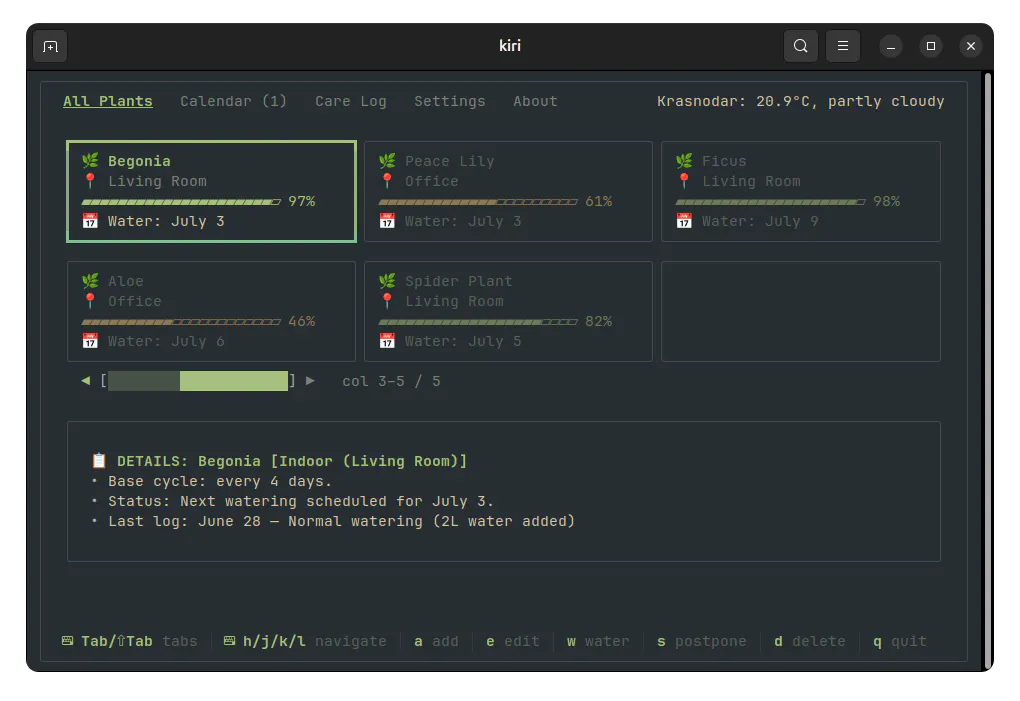Click the 'Status: Next watering scheduled' line

click(301, 501)
